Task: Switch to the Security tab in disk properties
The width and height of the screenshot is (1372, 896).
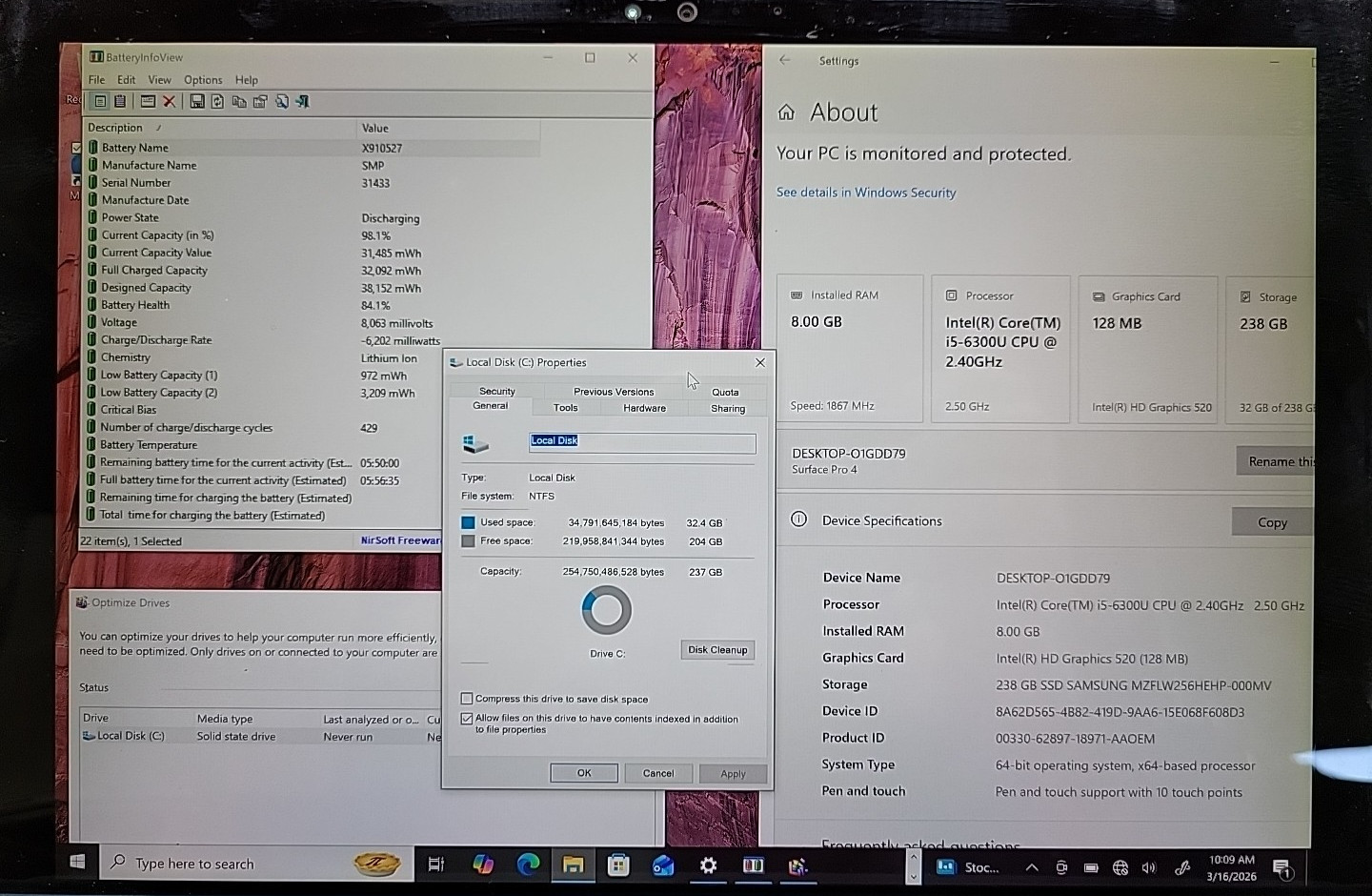Action: 496,391
